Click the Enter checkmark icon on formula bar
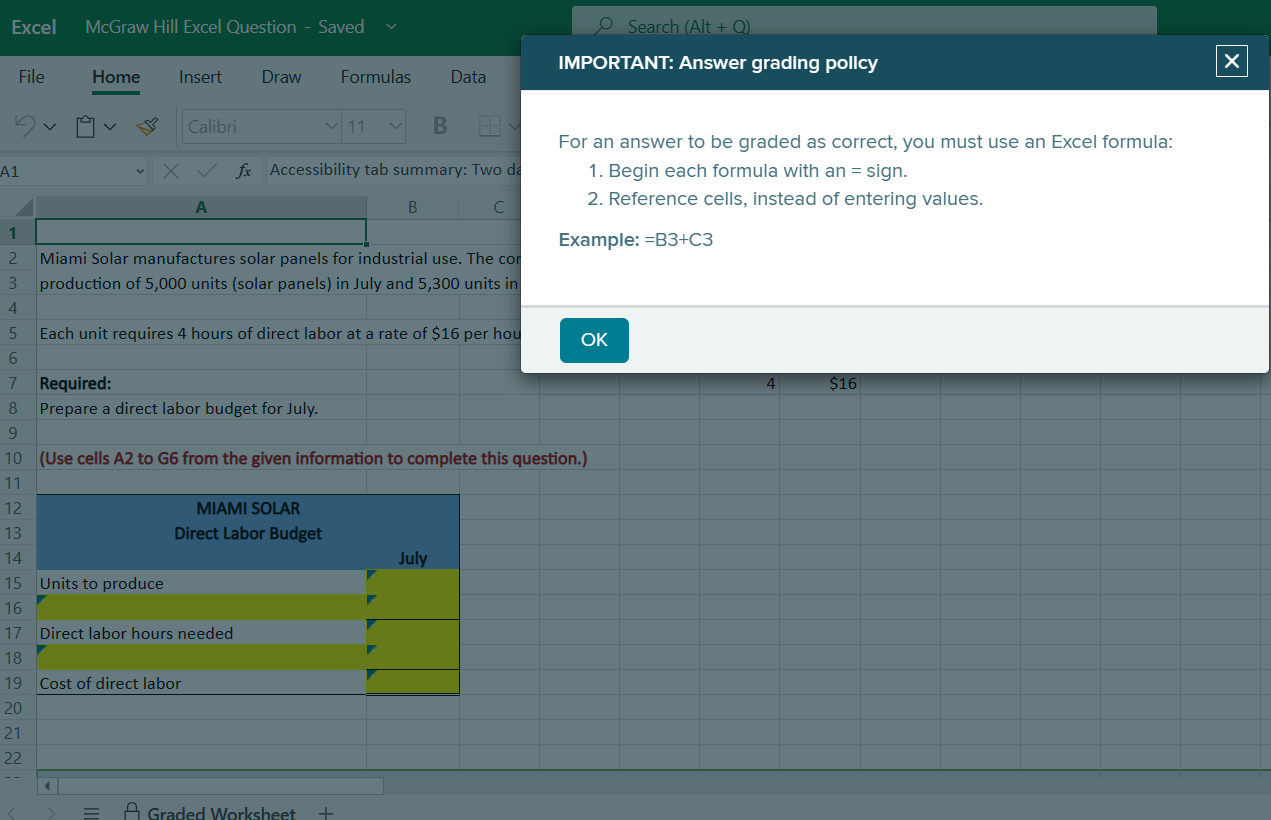The height and width of the screenshot is (820, 1271). (205, 170)
